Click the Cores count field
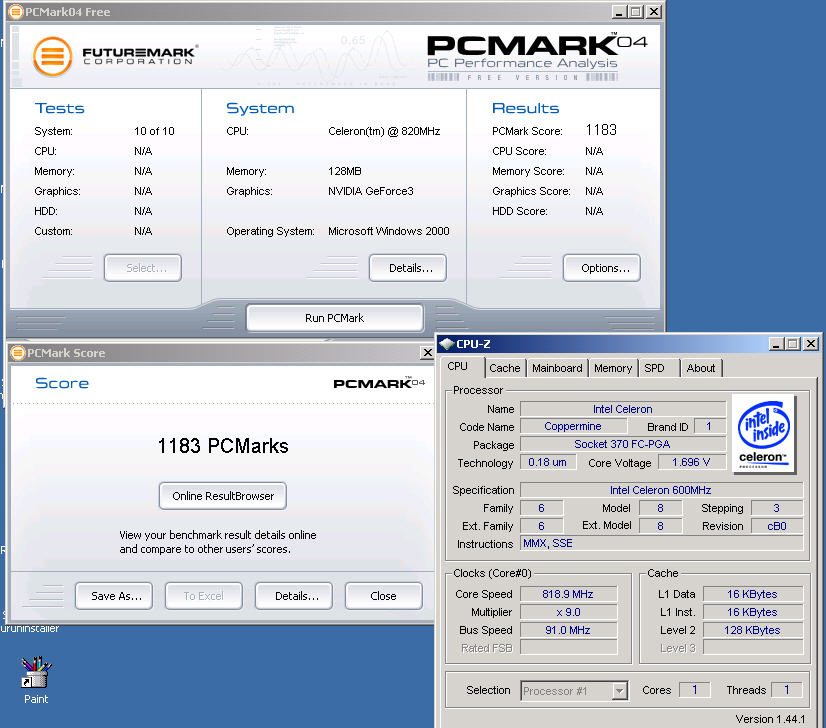Viewport: 826px width, 728px height. pyautogui.click(x=694, y=690)
